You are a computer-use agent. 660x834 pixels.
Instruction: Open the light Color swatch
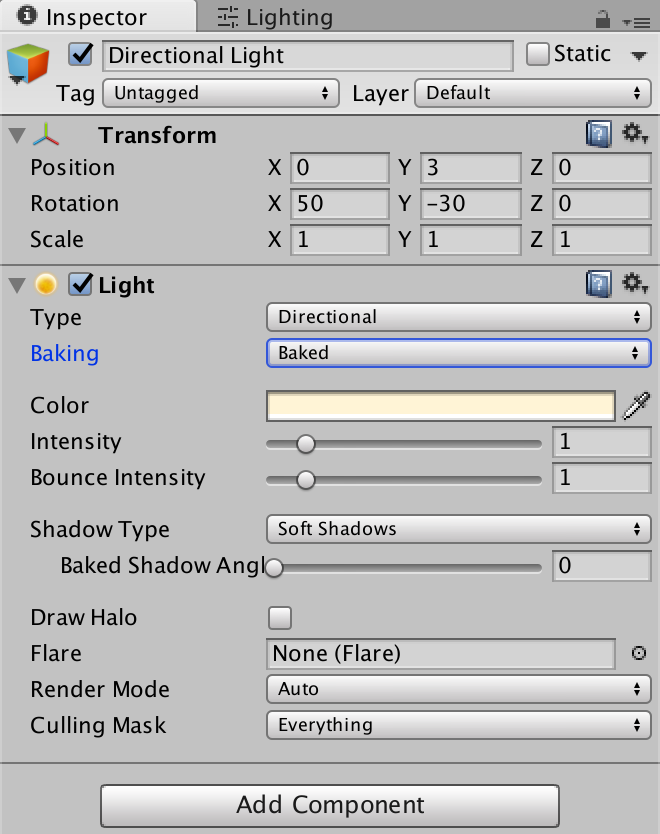(441, 406)
